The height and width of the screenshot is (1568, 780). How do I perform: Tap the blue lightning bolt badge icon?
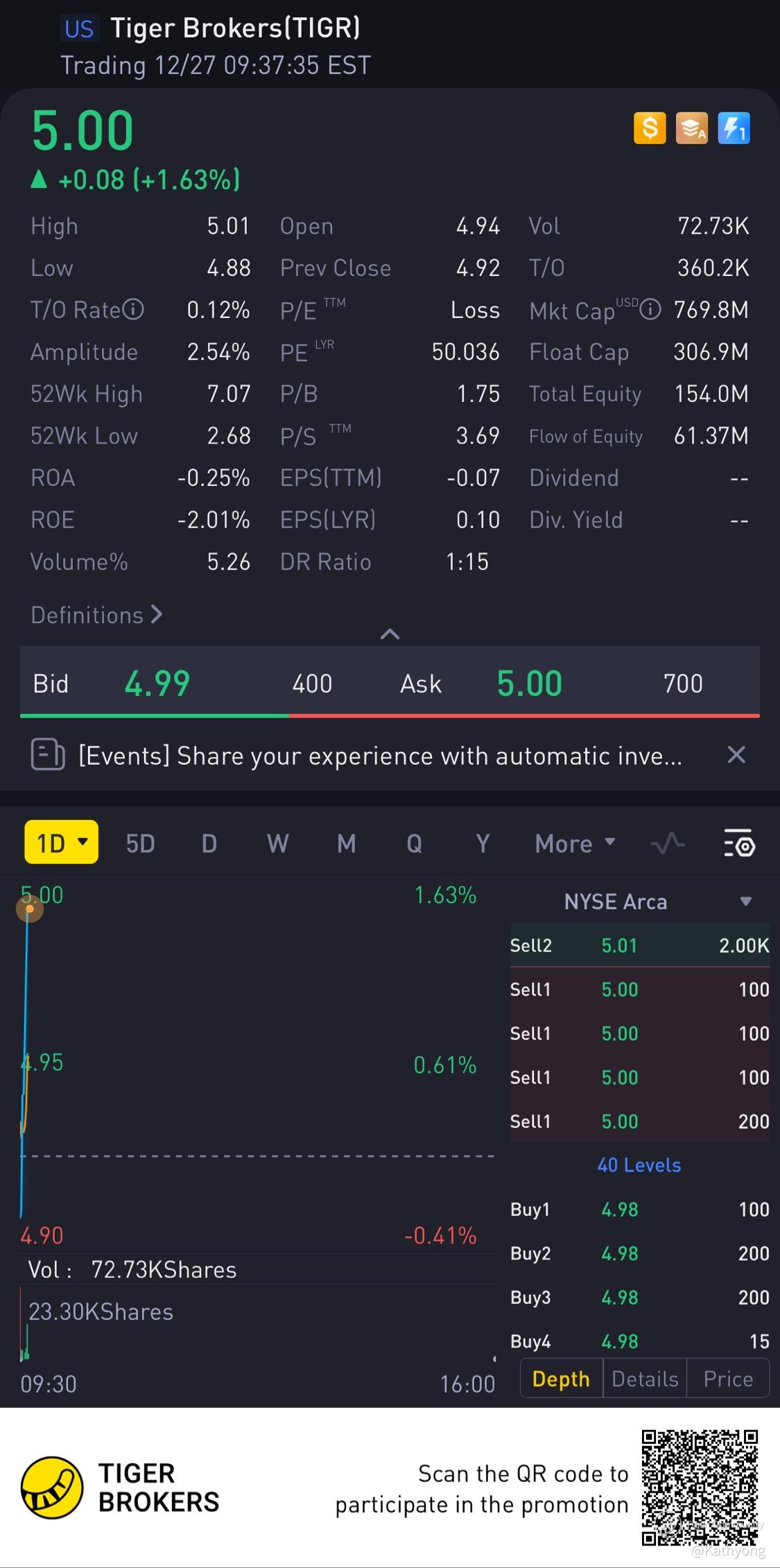click(x=734, y=128)
